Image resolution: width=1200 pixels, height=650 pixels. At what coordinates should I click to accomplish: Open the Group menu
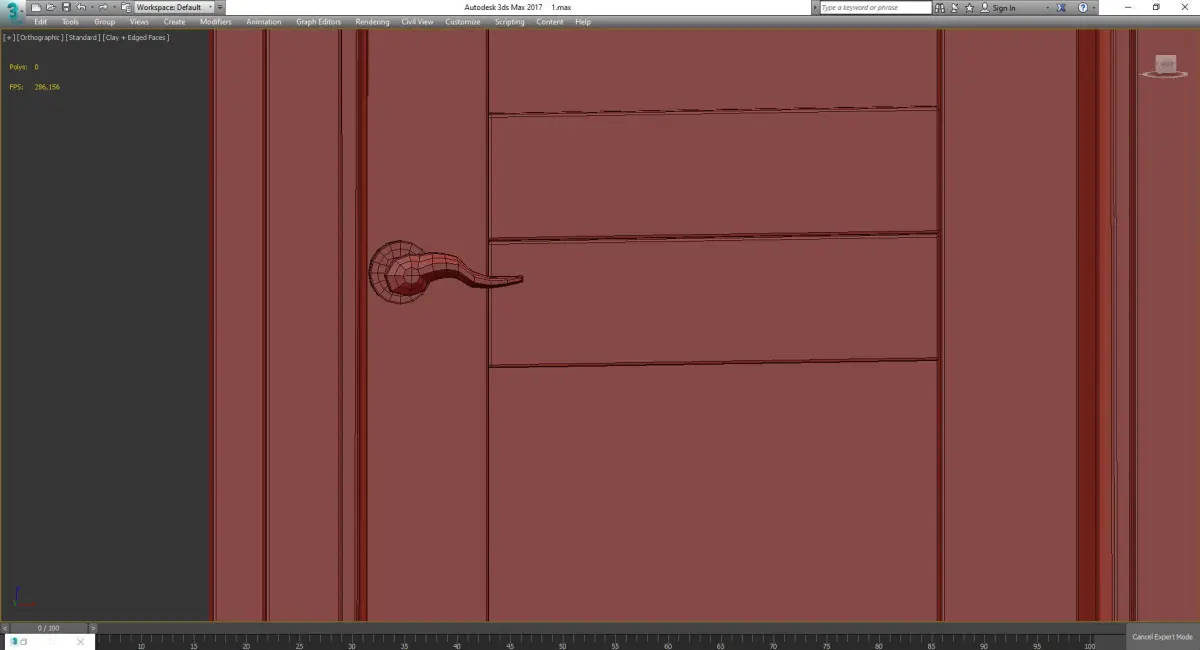(105, 22)
